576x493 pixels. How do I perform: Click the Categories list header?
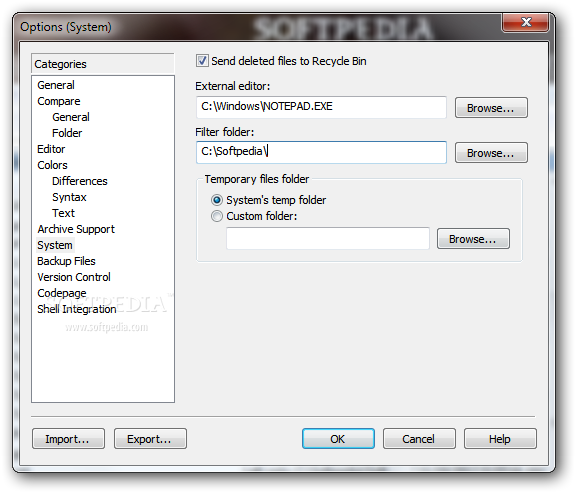[103, 64]
